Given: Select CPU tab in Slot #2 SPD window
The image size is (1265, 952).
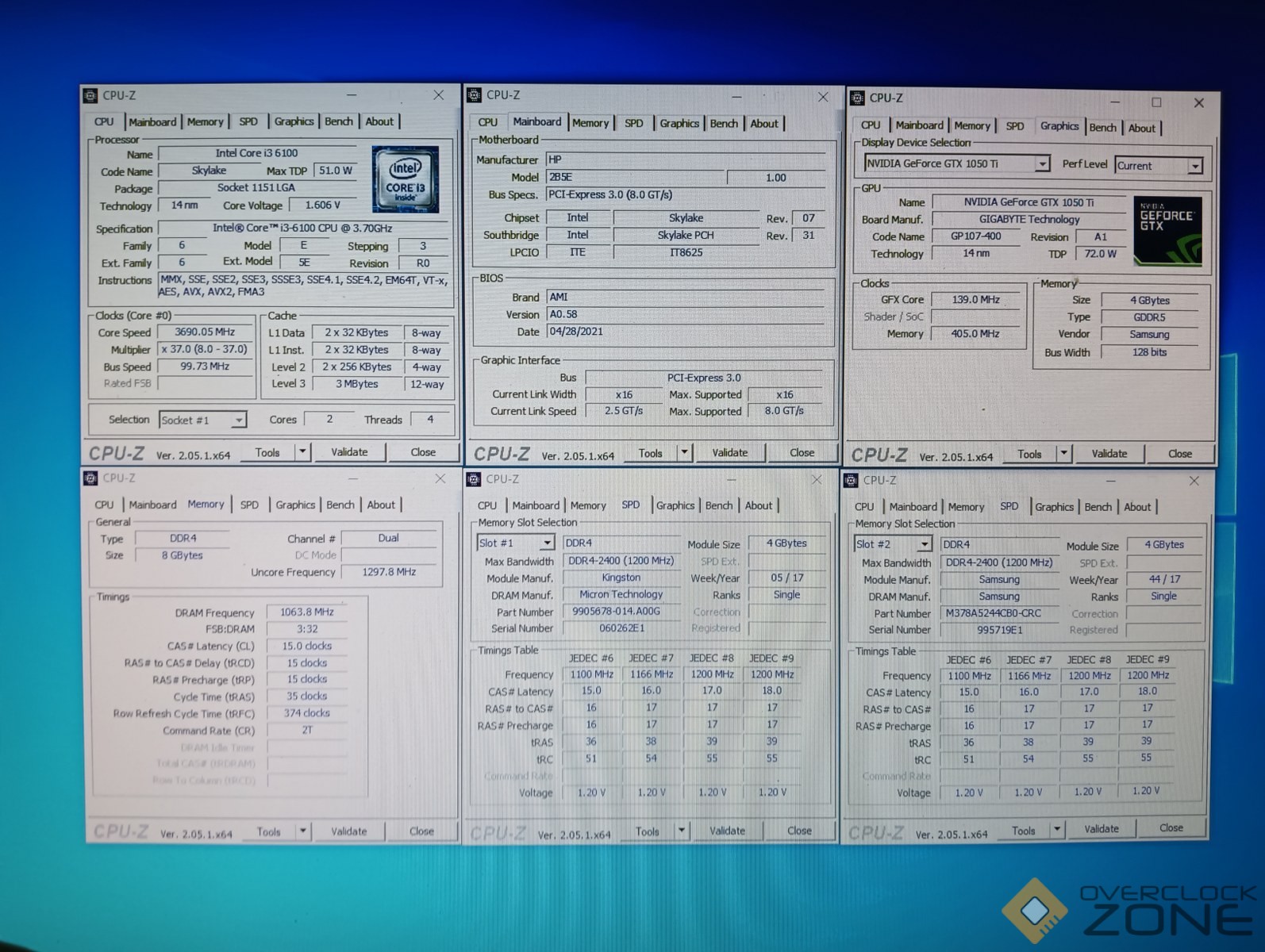Looking at the screenshot, I should pos(864,507).
